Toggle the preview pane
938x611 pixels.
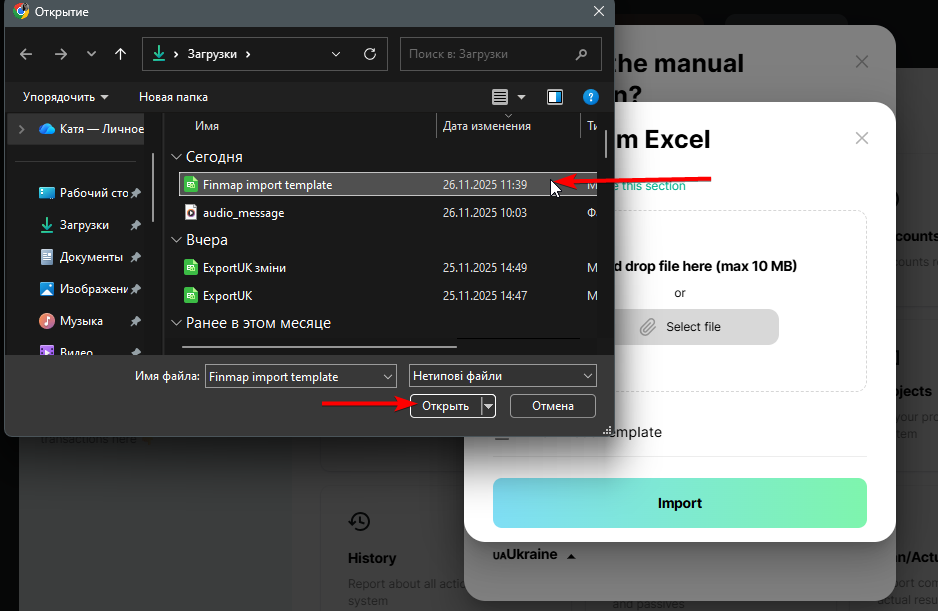coord(555,97)
